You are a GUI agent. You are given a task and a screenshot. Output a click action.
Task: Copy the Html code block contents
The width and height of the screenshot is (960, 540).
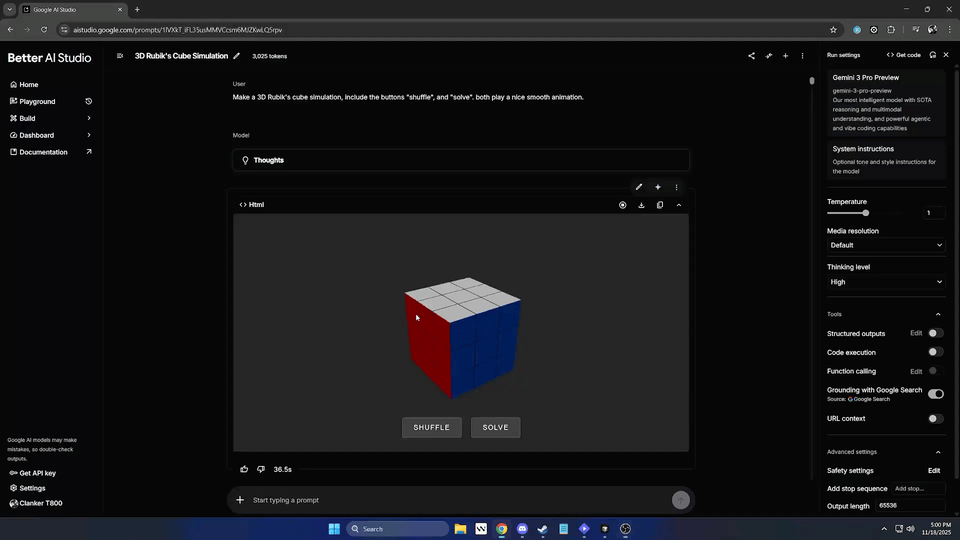[660, 205]
